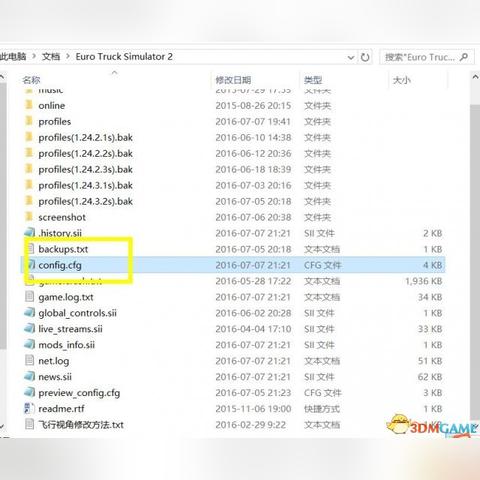Screen dimensions: 480x480
Task: Select the file name game.log.txt
Action: [66, 297]
